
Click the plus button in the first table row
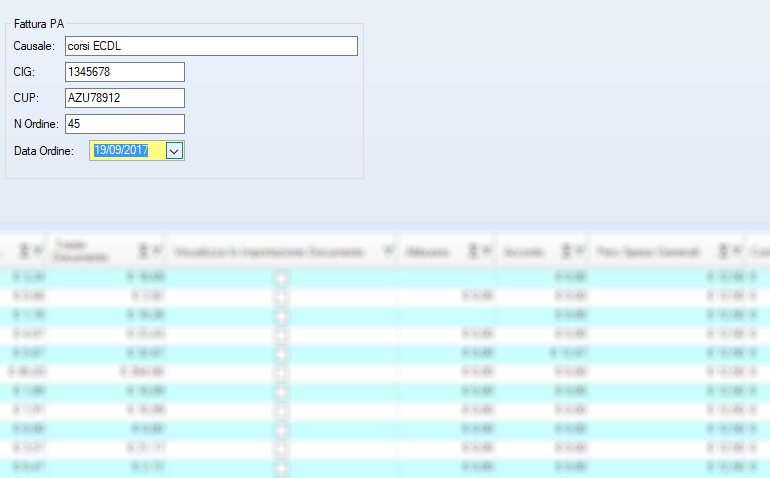click(x=281, y=278)
